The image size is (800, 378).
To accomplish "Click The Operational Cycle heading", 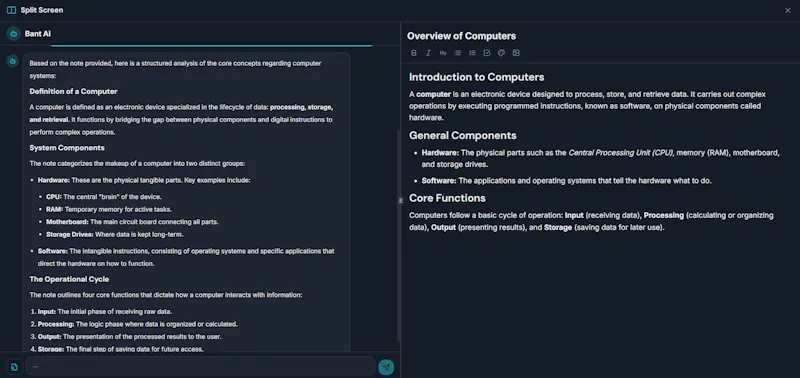I will click(69, 280).
